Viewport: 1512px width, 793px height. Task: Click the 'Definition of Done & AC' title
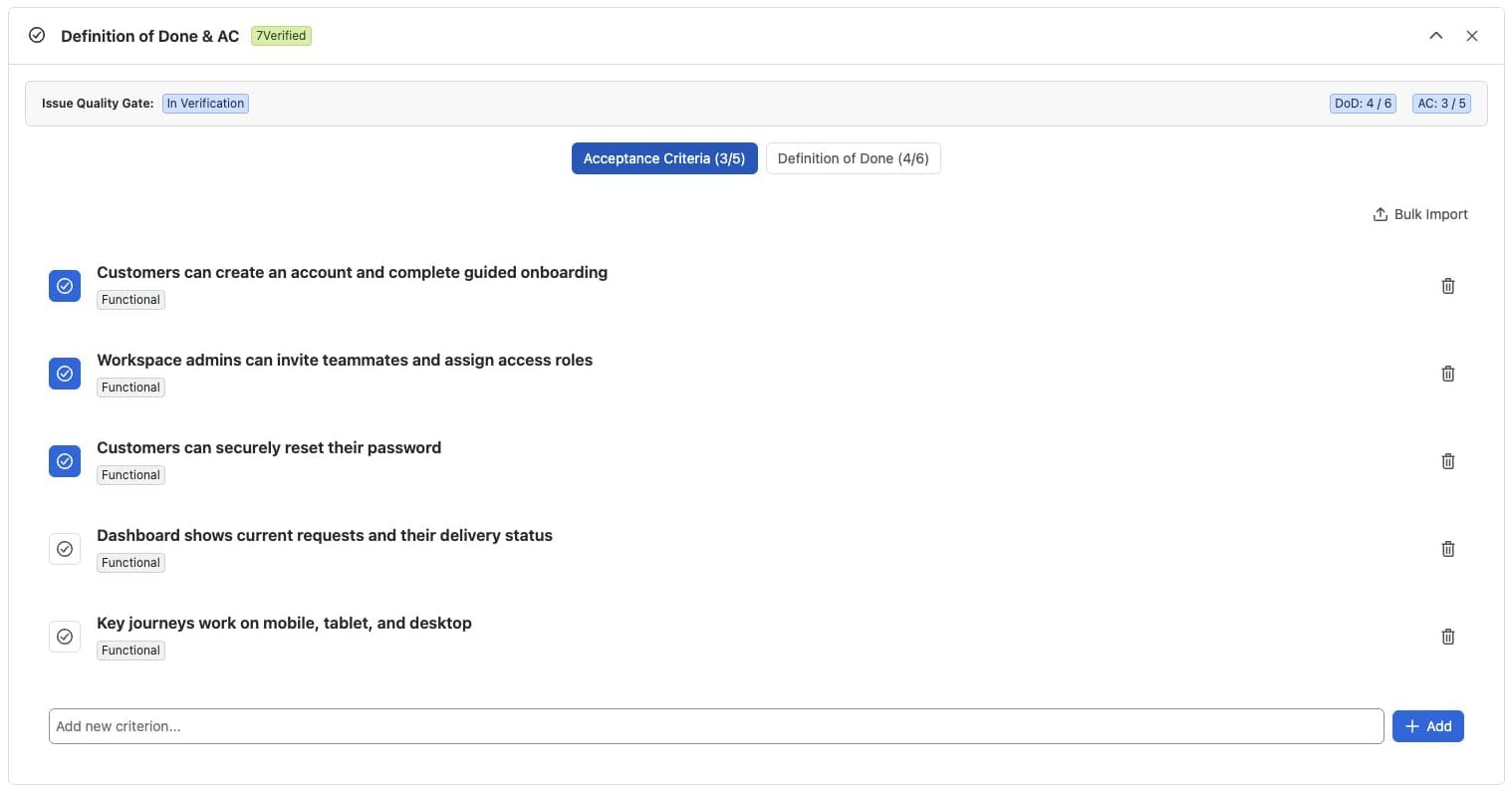coord(149,36)
